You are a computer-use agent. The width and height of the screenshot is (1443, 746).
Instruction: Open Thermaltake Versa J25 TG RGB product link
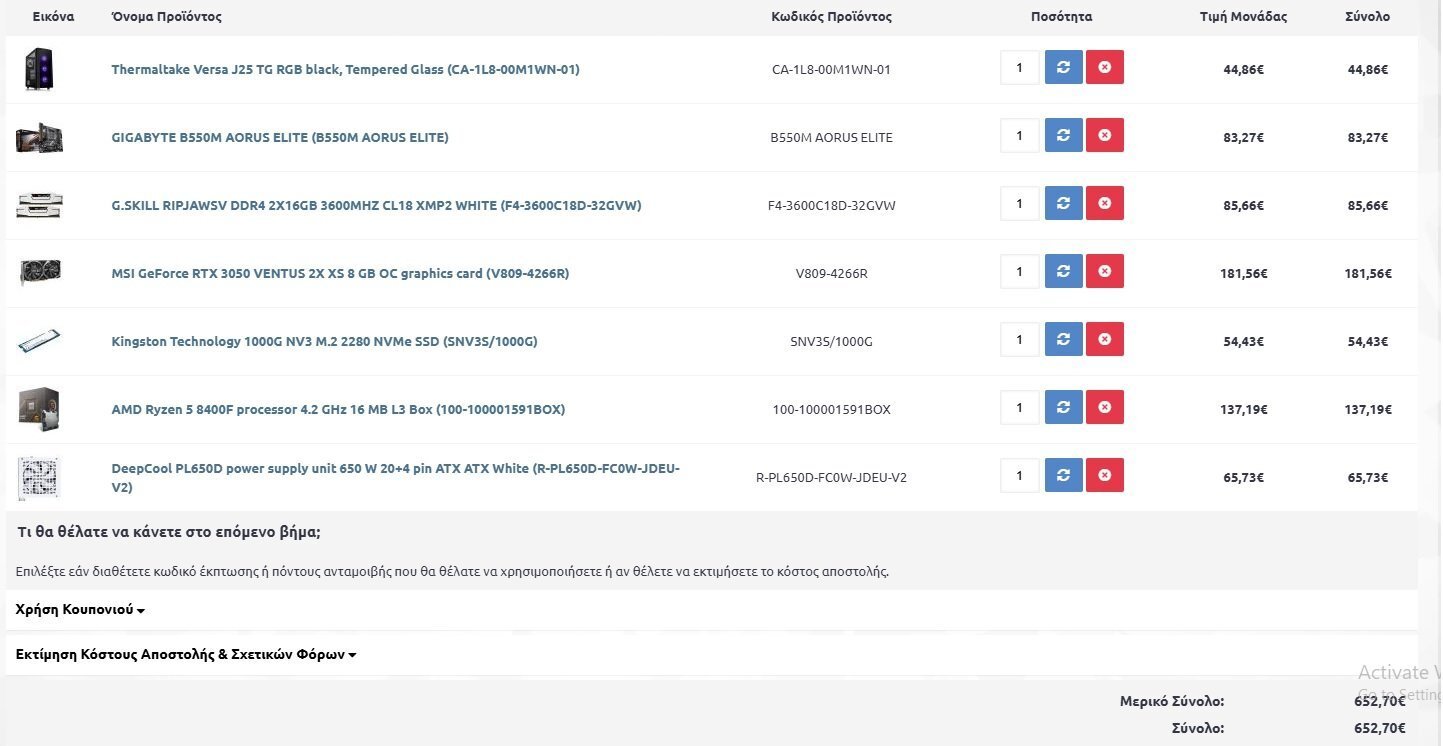pyautogui.click(x=345, y=69)
